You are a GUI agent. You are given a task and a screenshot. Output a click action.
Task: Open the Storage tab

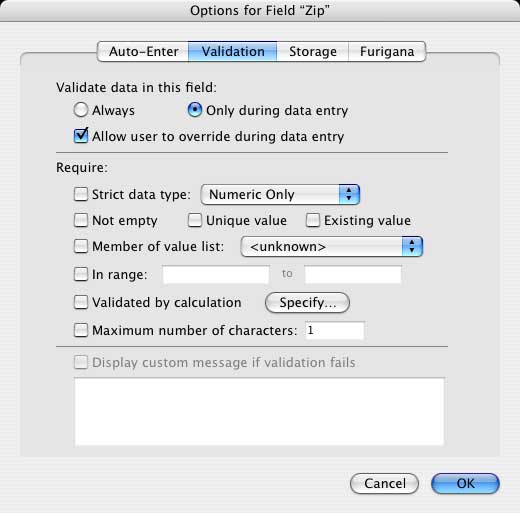pyautogui.click(x=313, y=52)
